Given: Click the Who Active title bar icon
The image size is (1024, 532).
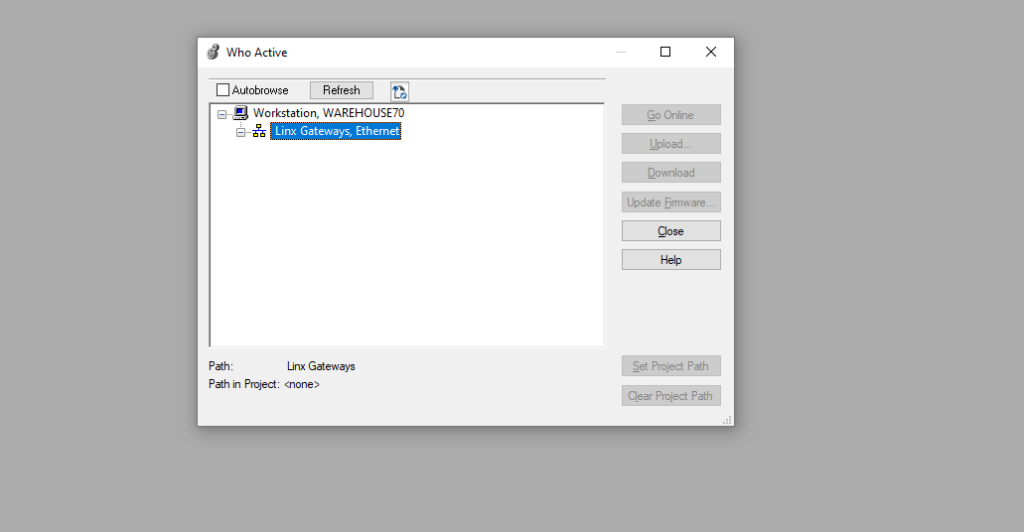Looking at the screenshot, I should (213, 52).
